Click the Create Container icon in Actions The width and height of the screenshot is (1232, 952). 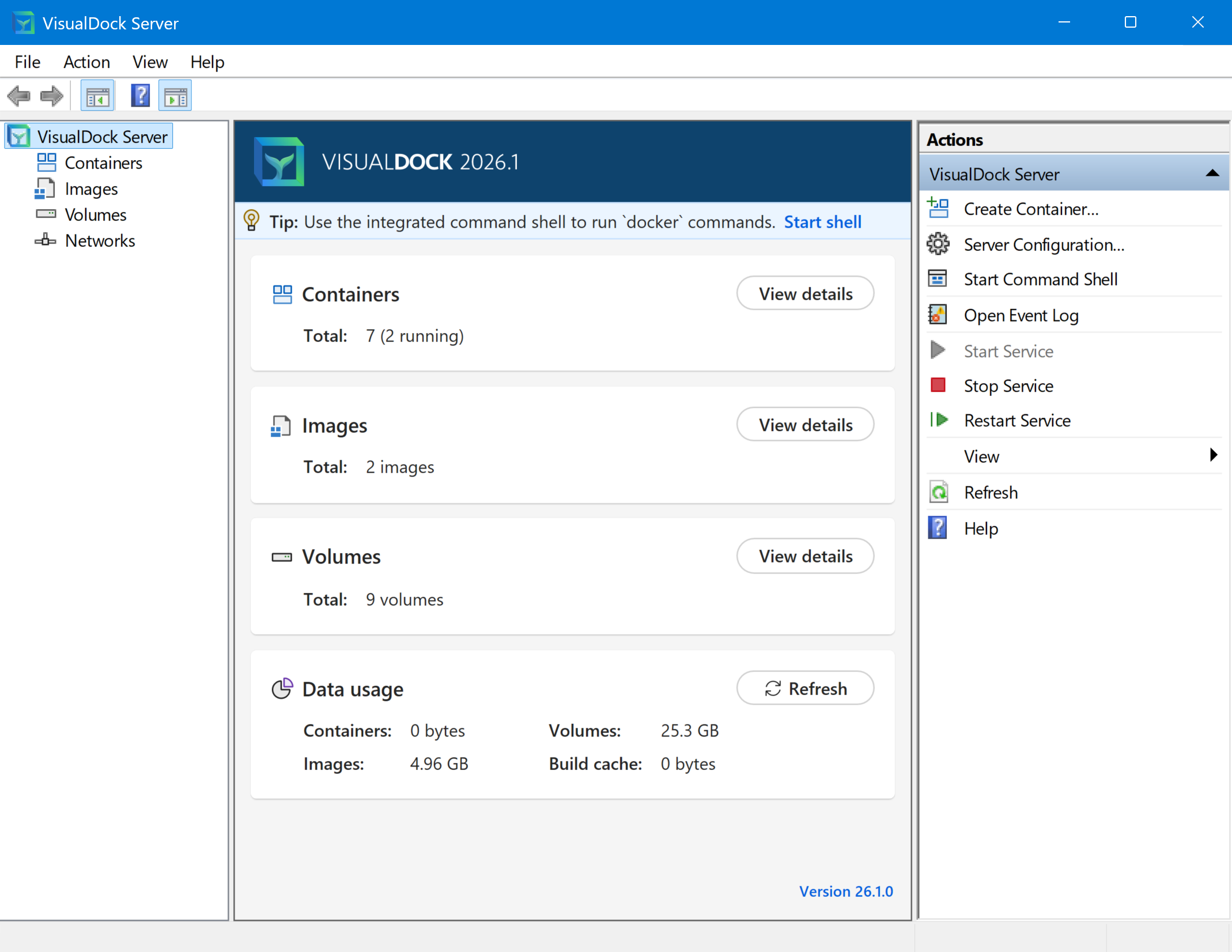pyautogui.click(x=938, y=209)
